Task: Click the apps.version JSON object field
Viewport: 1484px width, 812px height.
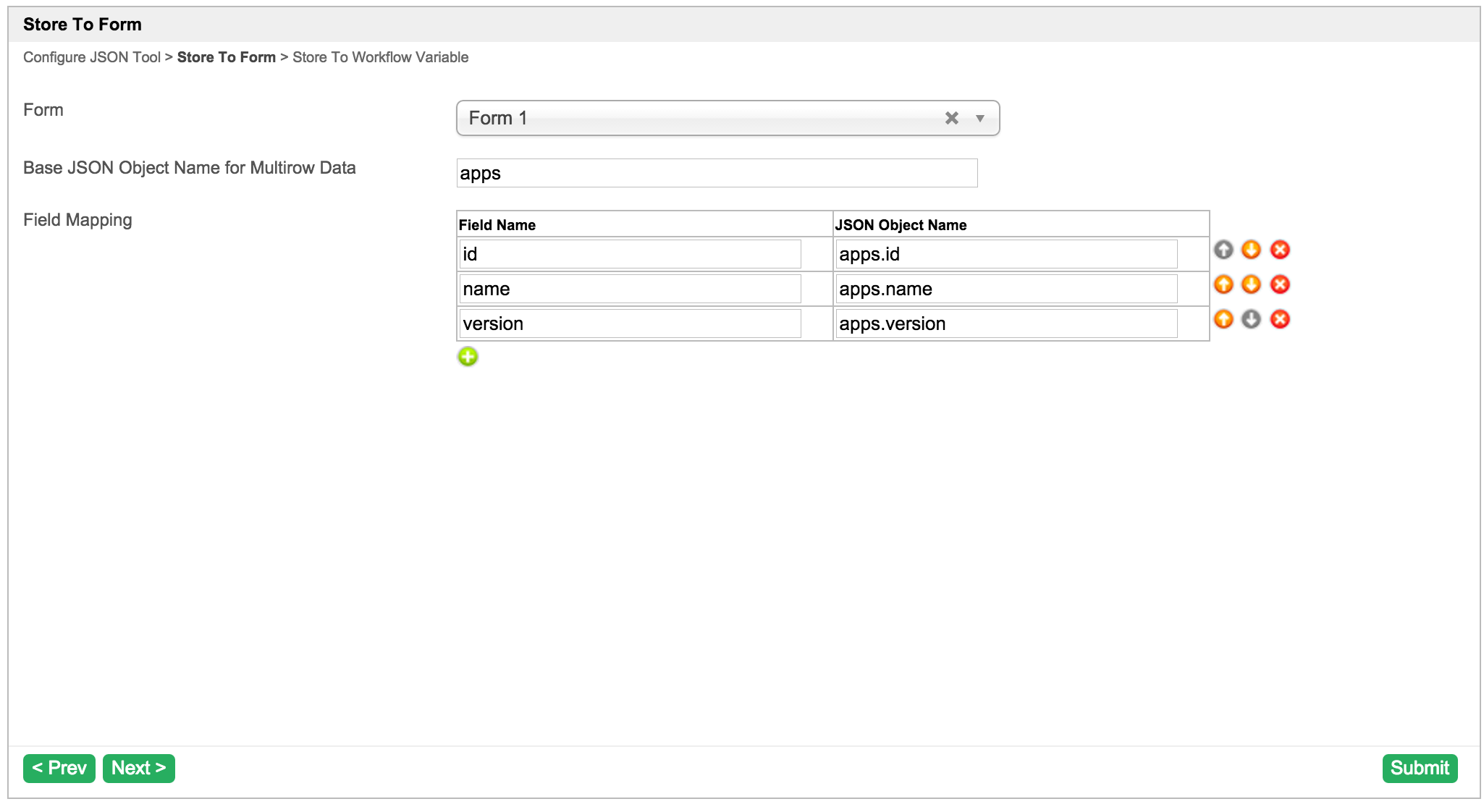Action: point(1006,323)
